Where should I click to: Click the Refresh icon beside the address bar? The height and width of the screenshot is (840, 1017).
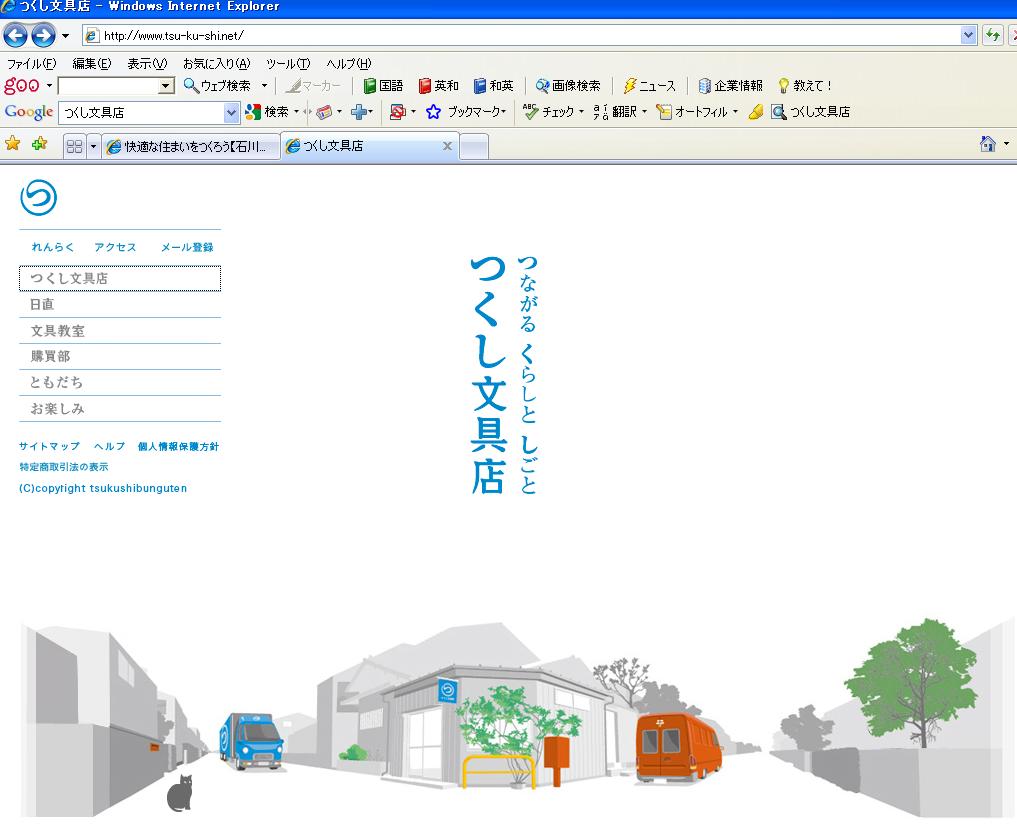pyautogui.click(x=992, y=36)
